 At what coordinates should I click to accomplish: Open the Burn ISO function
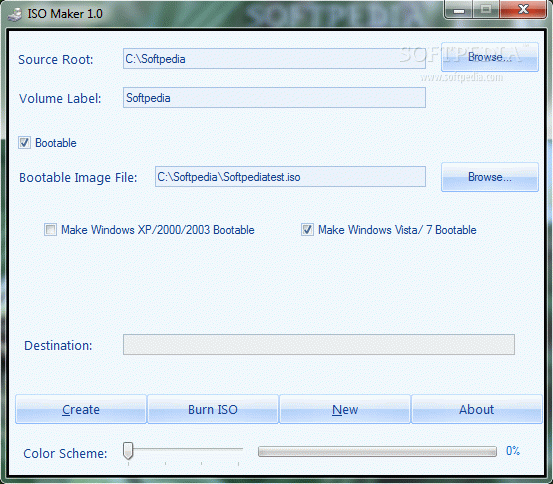[x=213, y=409]
